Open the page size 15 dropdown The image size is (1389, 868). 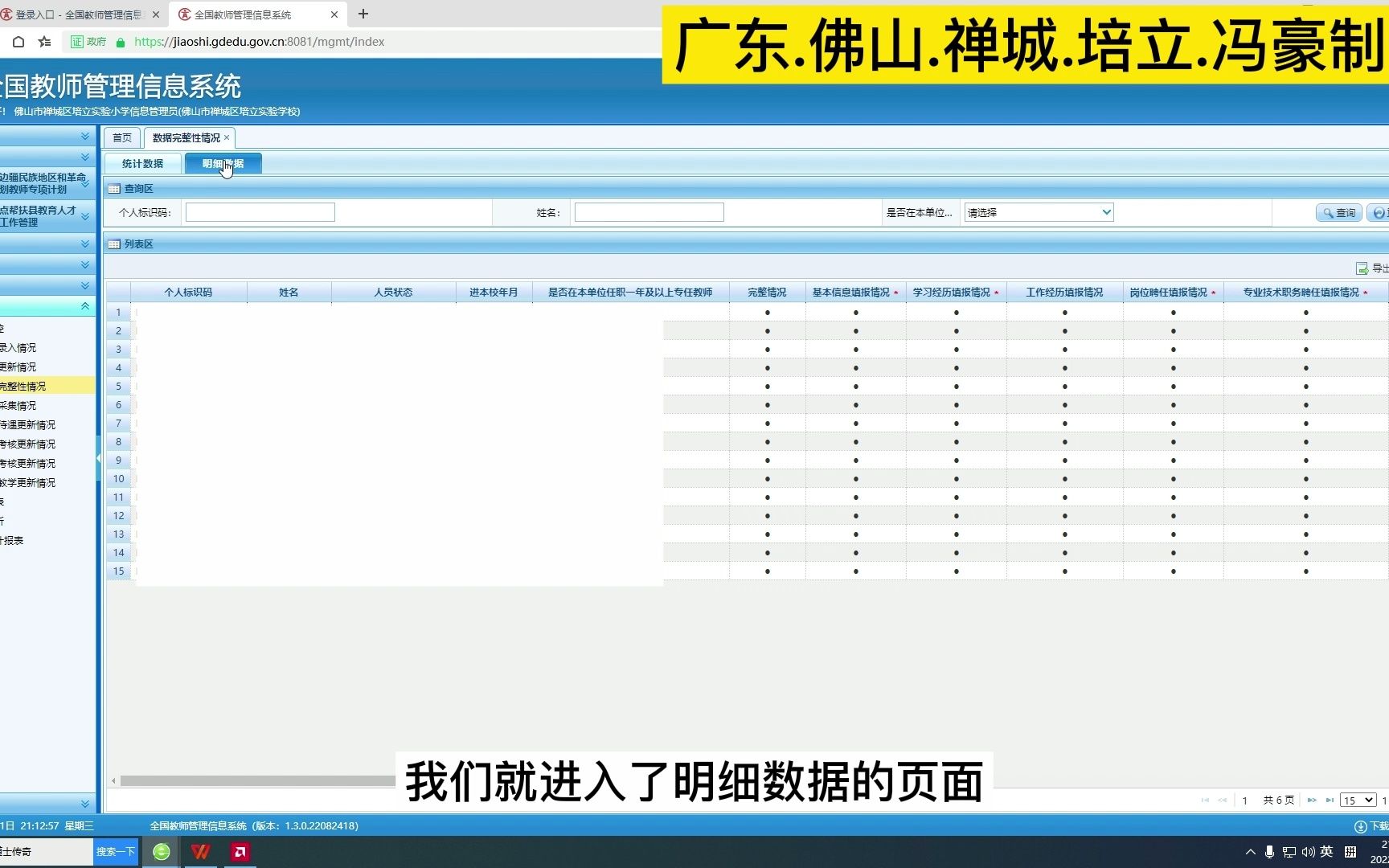click(1358, 800)
